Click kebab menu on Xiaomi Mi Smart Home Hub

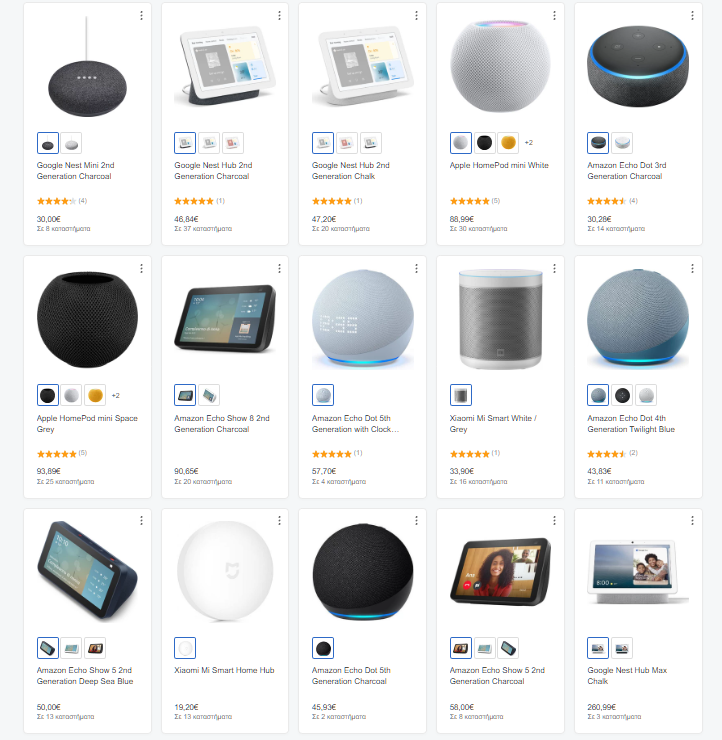(x=279, y=521)
